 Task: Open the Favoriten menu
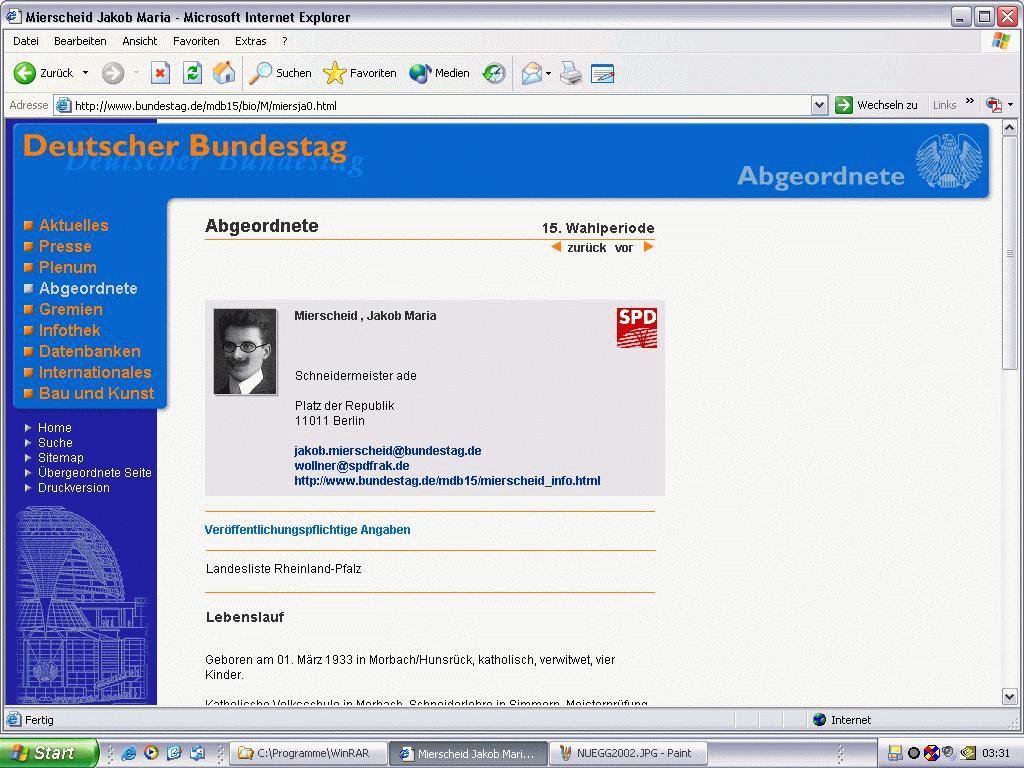[196, 41]
